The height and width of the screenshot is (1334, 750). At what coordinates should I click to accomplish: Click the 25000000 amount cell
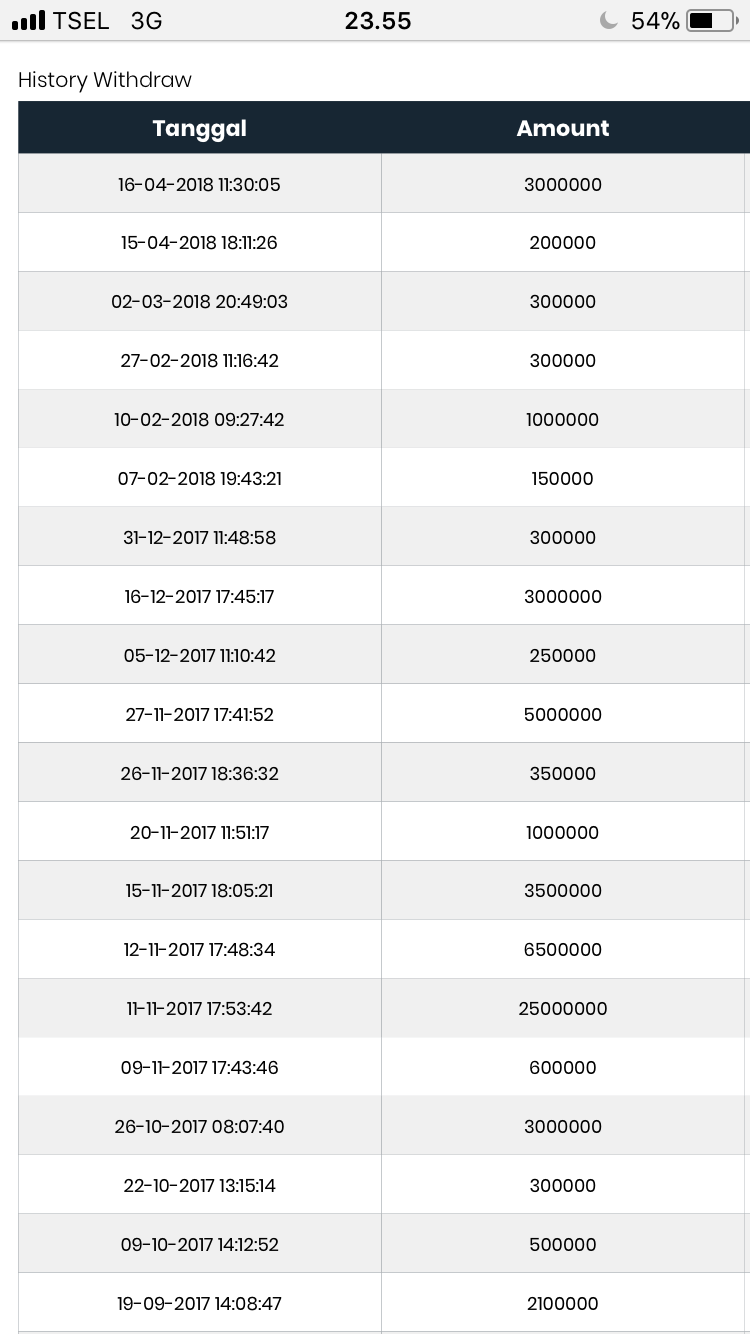(x=563, y=1009)
